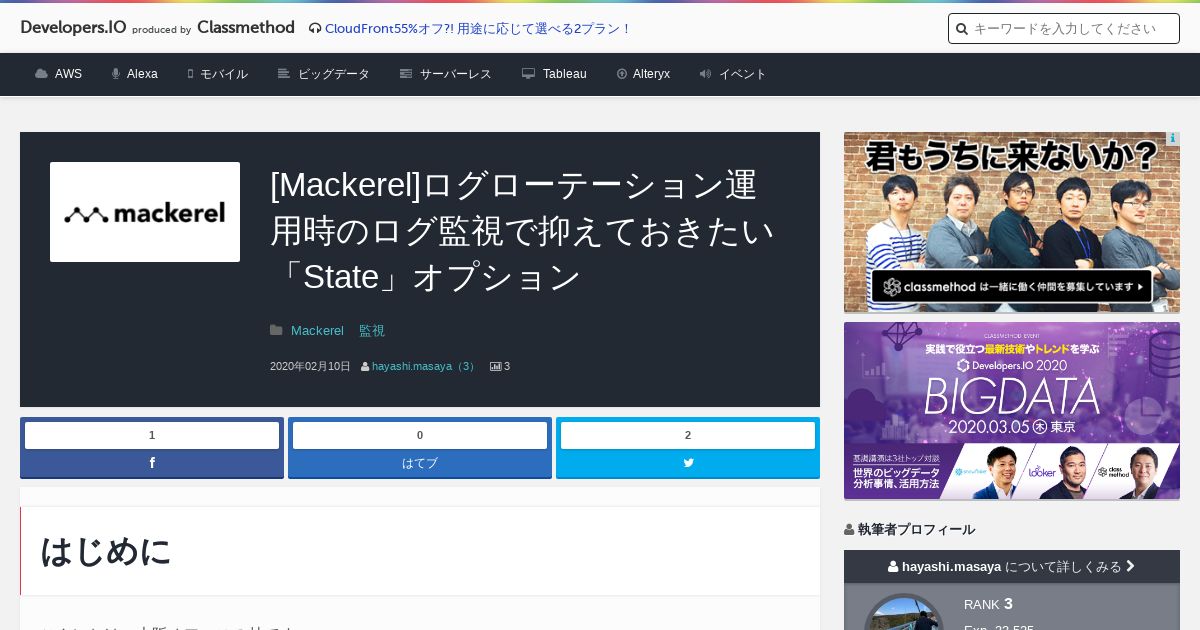The height and width of the screenshot is (630, 1200).
Task: Open hayashi.masaya について詳しくみる link
Action: (x=1012, y=566)
